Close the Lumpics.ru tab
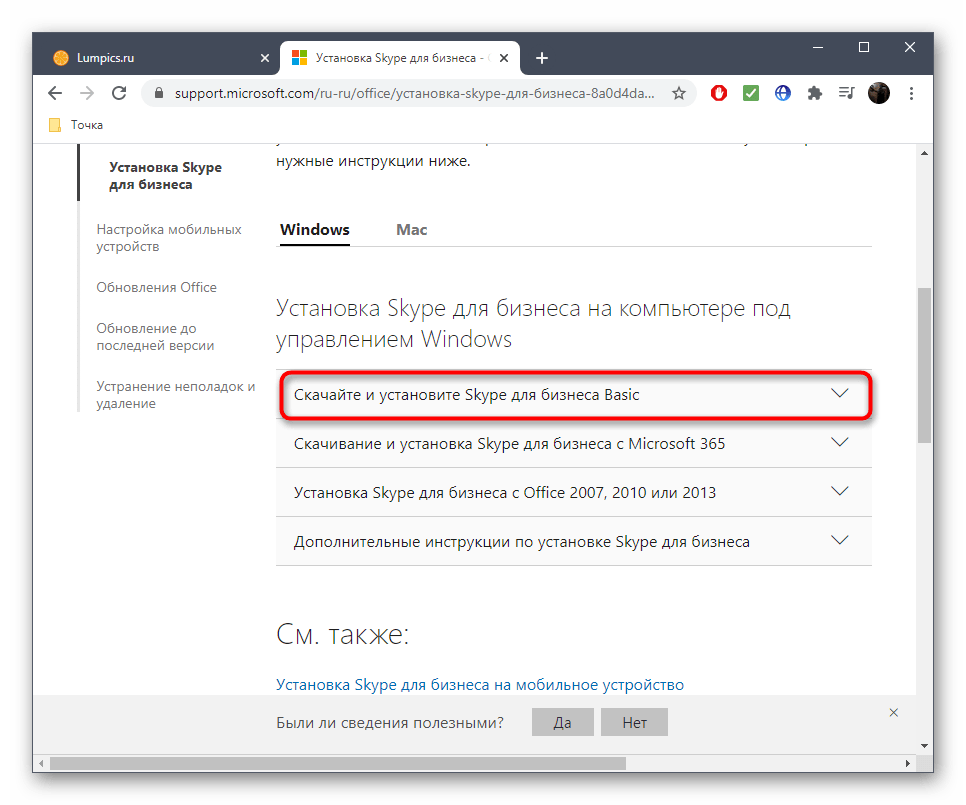The width and height of the screenshot is (966, 805). pos(265,58)
